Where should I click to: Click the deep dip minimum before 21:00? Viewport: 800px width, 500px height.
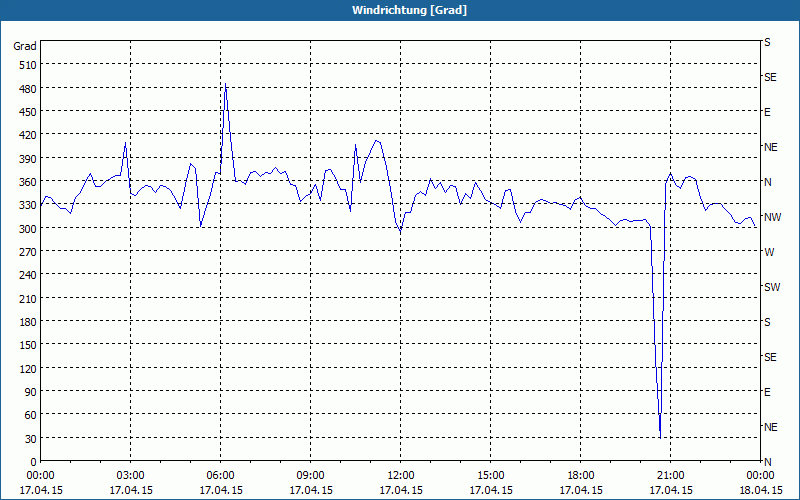660,438
